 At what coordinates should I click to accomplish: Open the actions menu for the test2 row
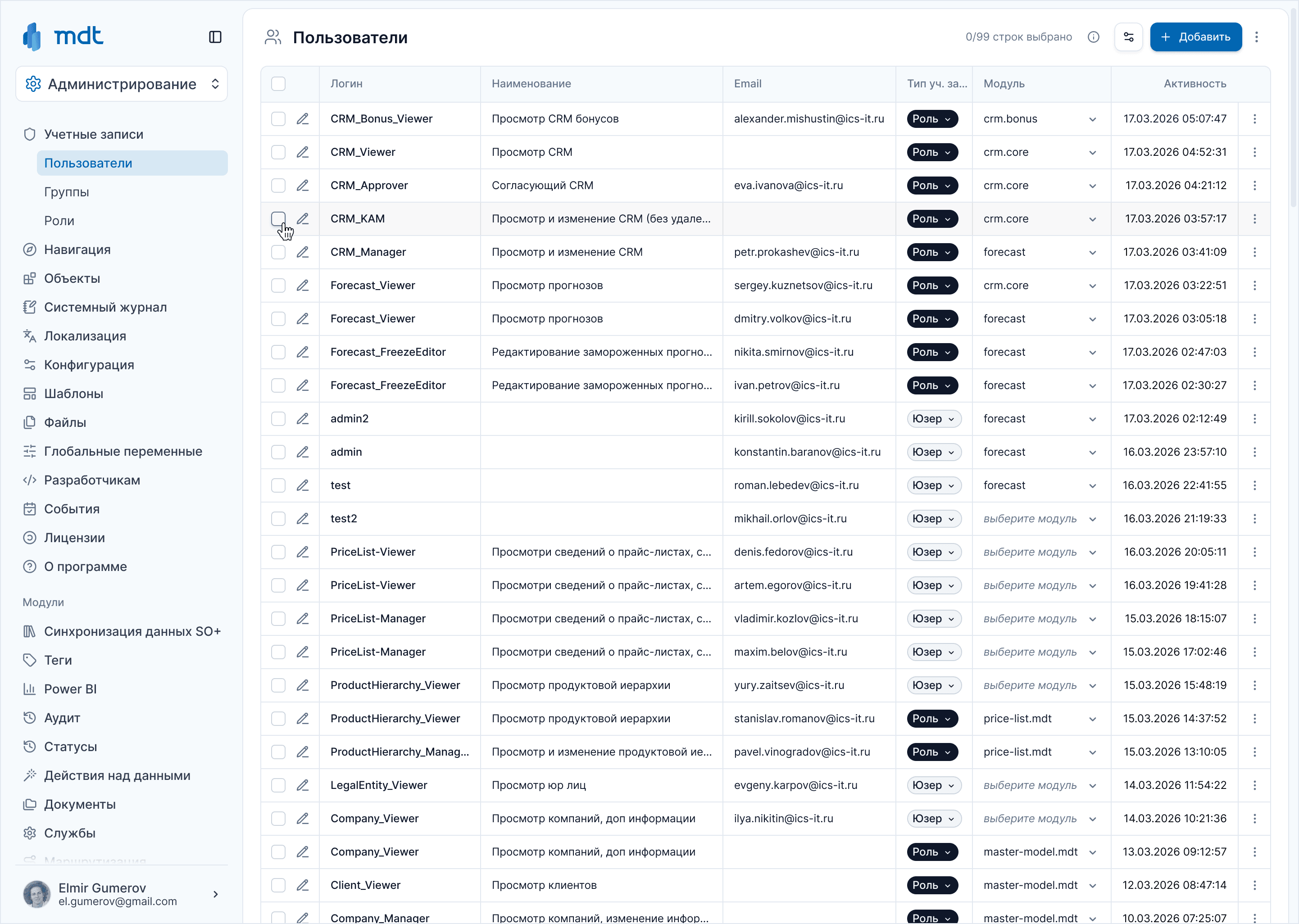(1254, 519)
